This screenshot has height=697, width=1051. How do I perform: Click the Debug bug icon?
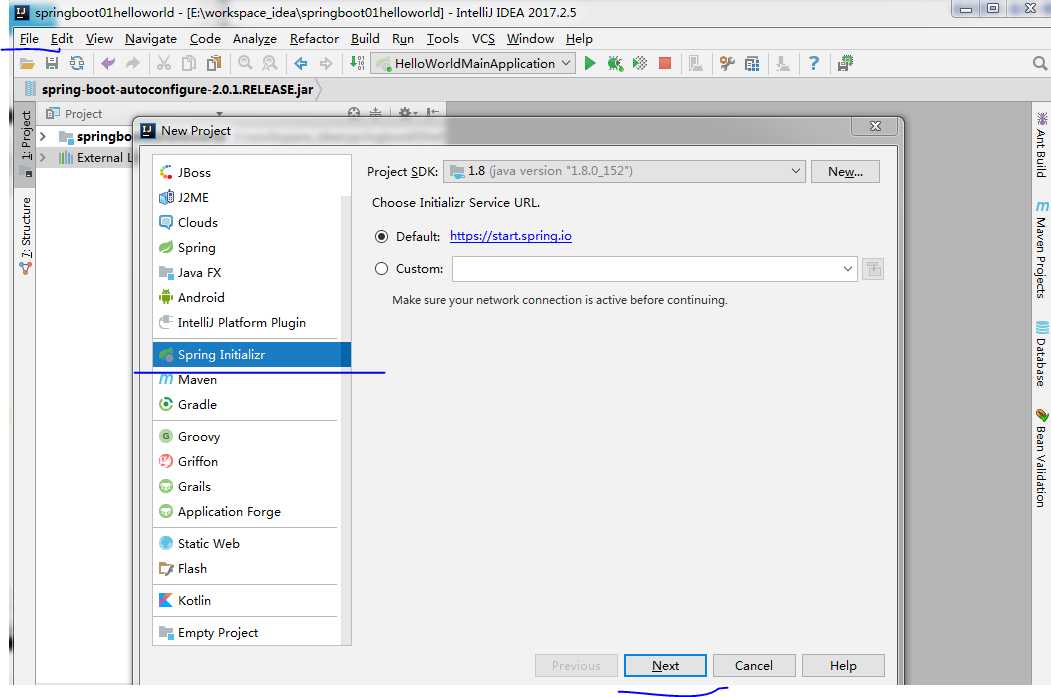[615, 64]
